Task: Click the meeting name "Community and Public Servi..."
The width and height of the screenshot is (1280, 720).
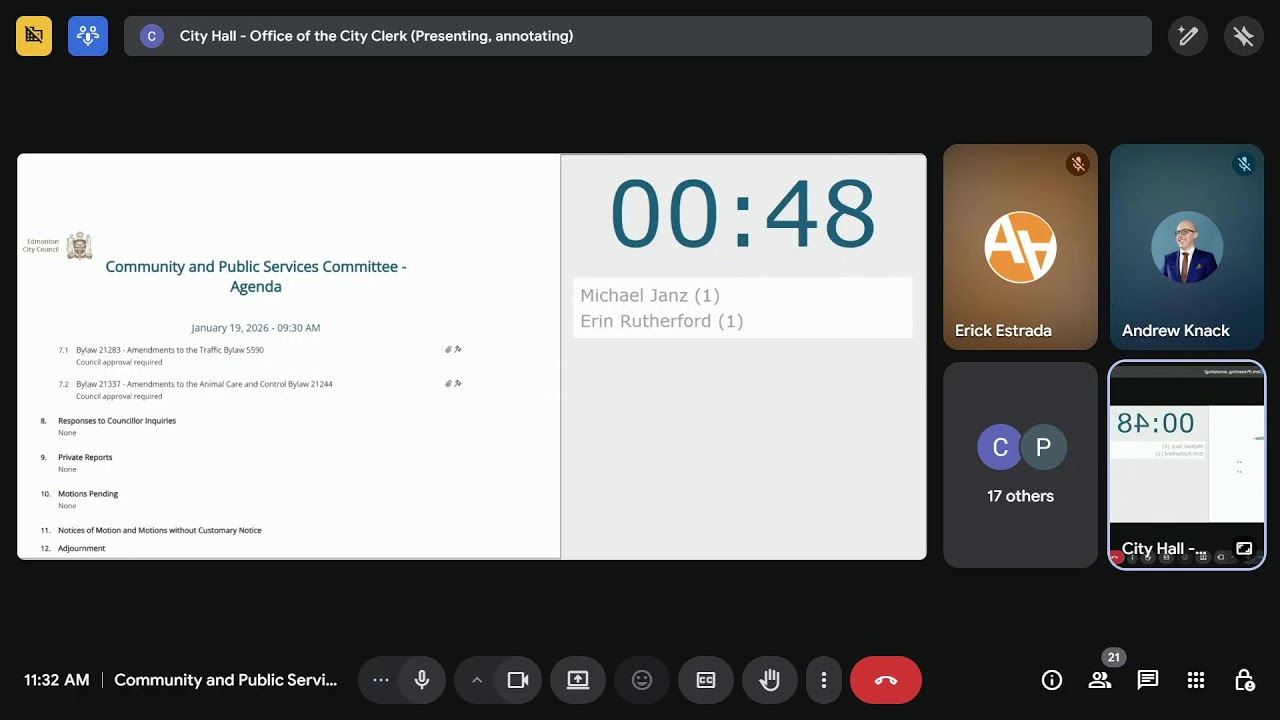Action: tap(226, 680)
